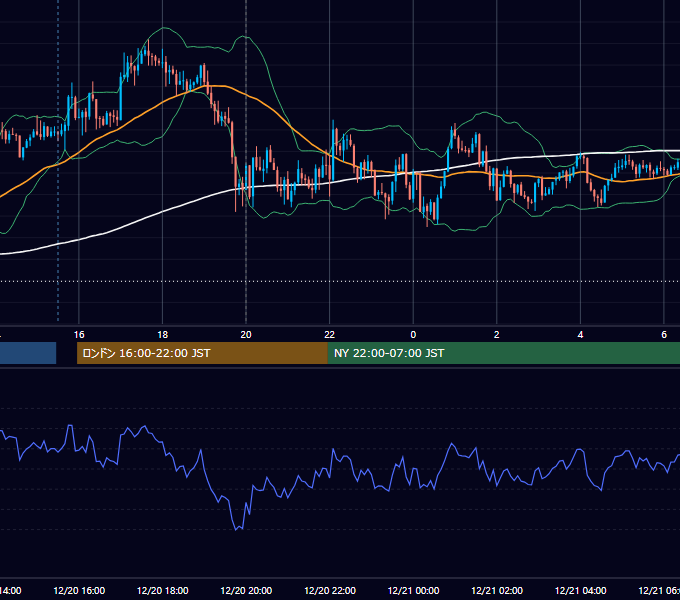Click the 12/20 16:00 date label
This screenshot has height=600, width=680.
(x=79, y=591)
